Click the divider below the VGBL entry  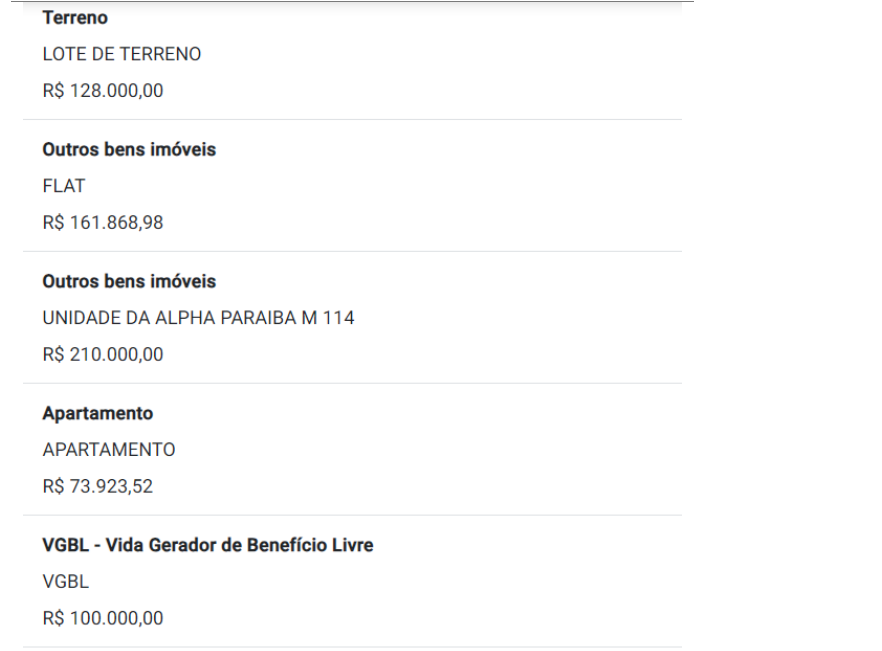352,647
